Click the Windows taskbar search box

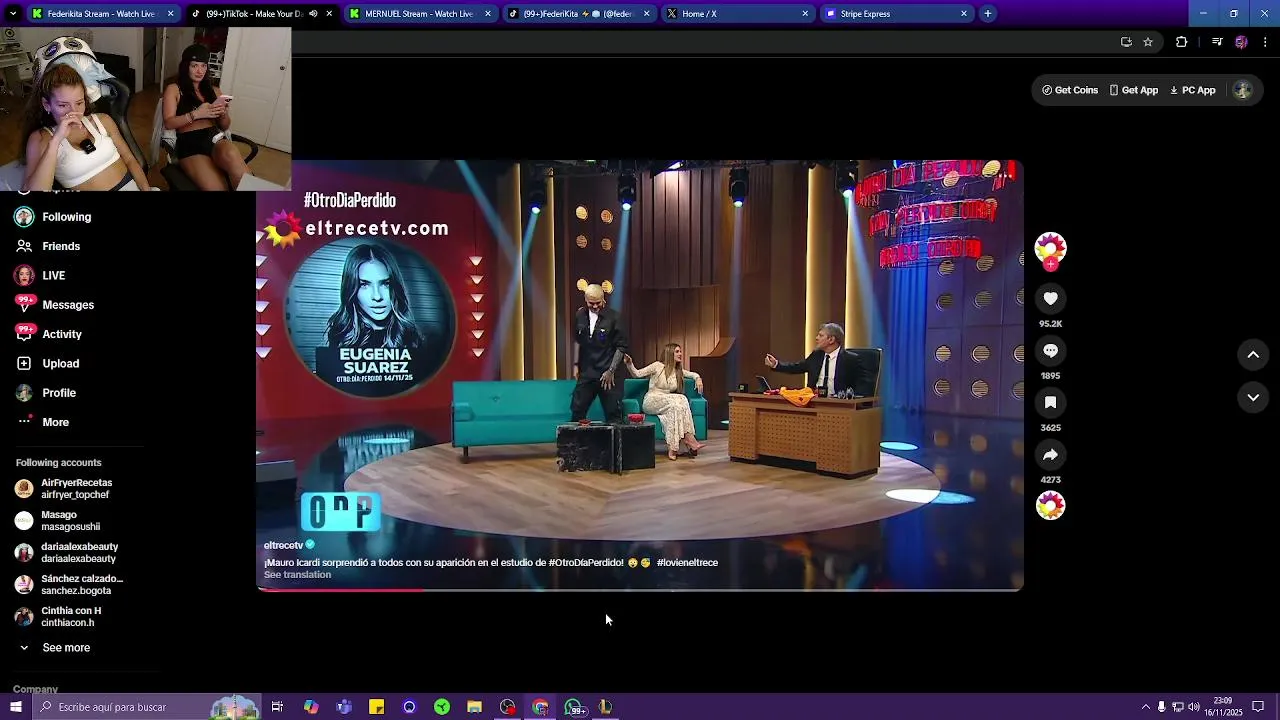pyautogui.click(x=147, y=707)
